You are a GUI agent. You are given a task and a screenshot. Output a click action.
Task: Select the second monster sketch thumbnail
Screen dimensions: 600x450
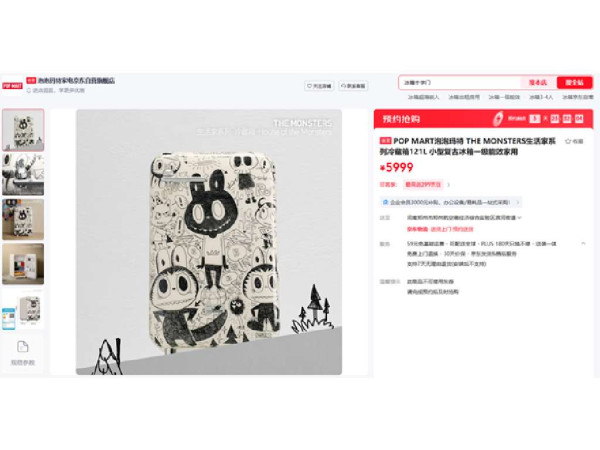(x=23, y=175)
